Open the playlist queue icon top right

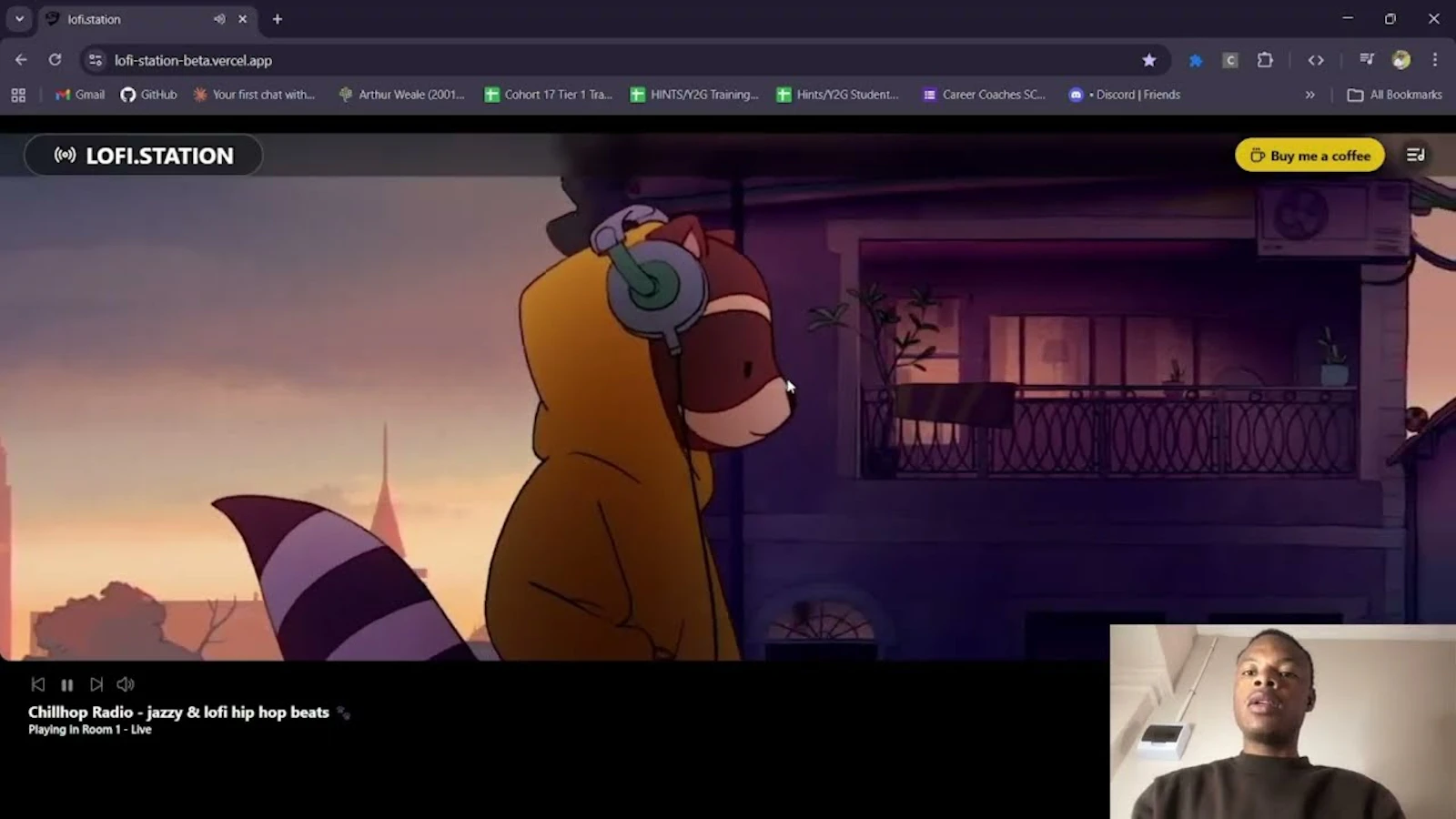coord(1416,156)
